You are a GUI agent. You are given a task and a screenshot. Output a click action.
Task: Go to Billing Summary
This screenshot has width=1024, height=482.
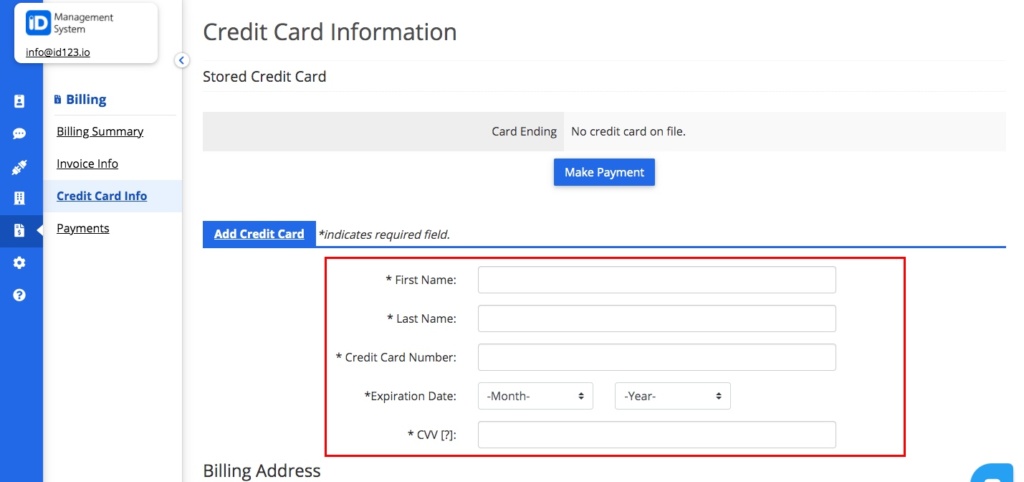[x=100, y=131]
